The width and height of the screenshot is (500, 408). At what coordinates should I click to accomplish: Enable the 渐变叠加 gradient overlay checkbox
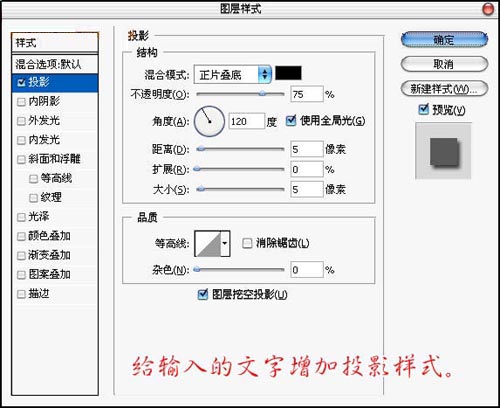click(x=21, y=256)
